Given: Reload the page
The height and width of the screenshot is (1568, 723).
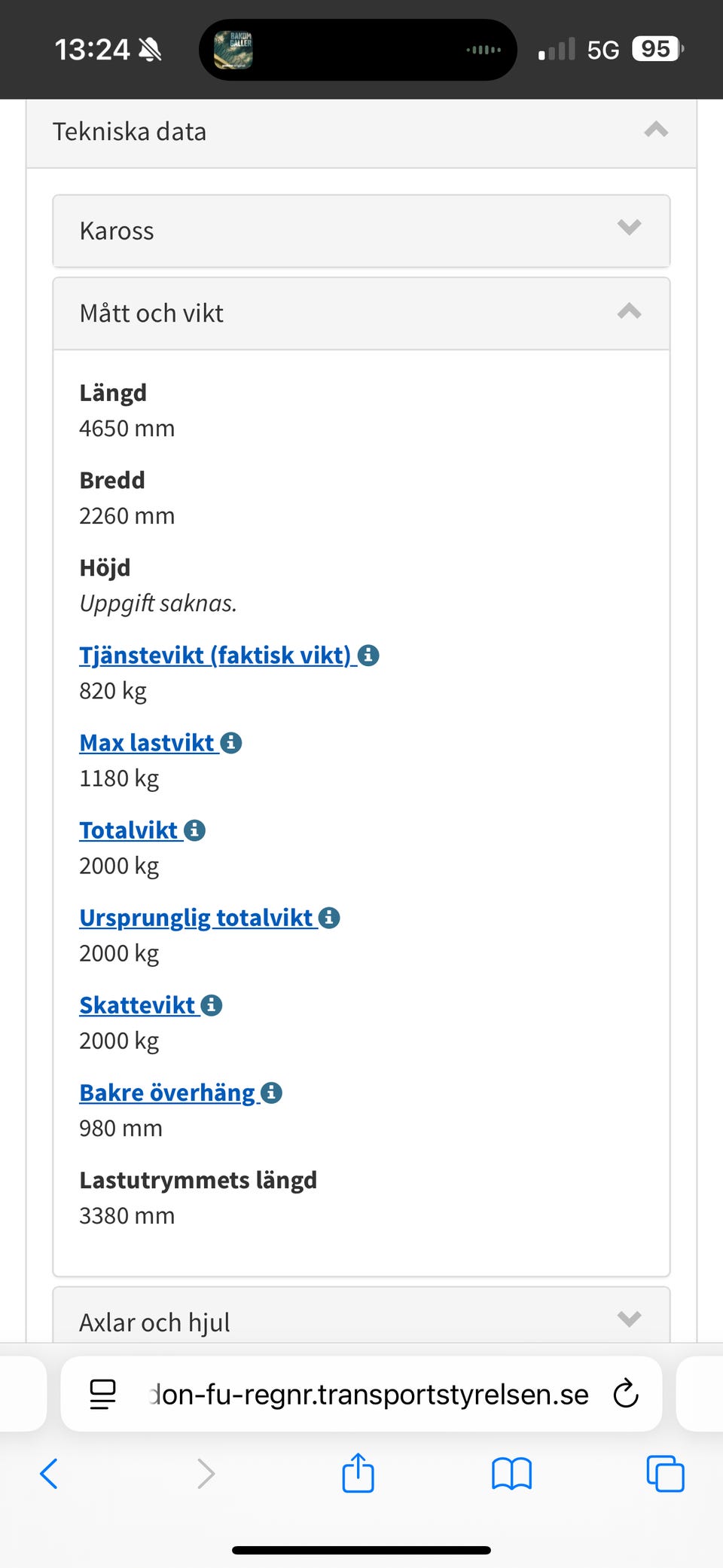Looking at the screenshot, I should pos(625,1394).
